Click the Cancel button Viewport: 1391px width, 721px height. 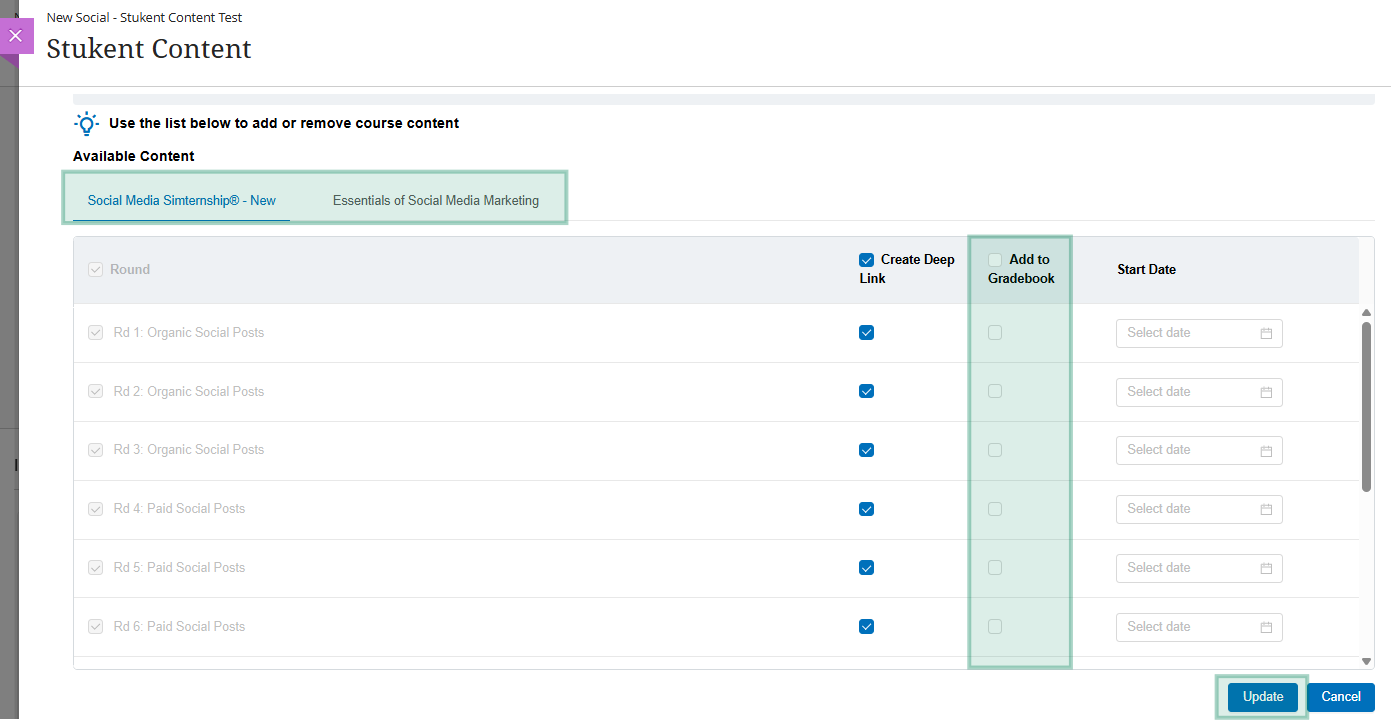click(1341, 697)
